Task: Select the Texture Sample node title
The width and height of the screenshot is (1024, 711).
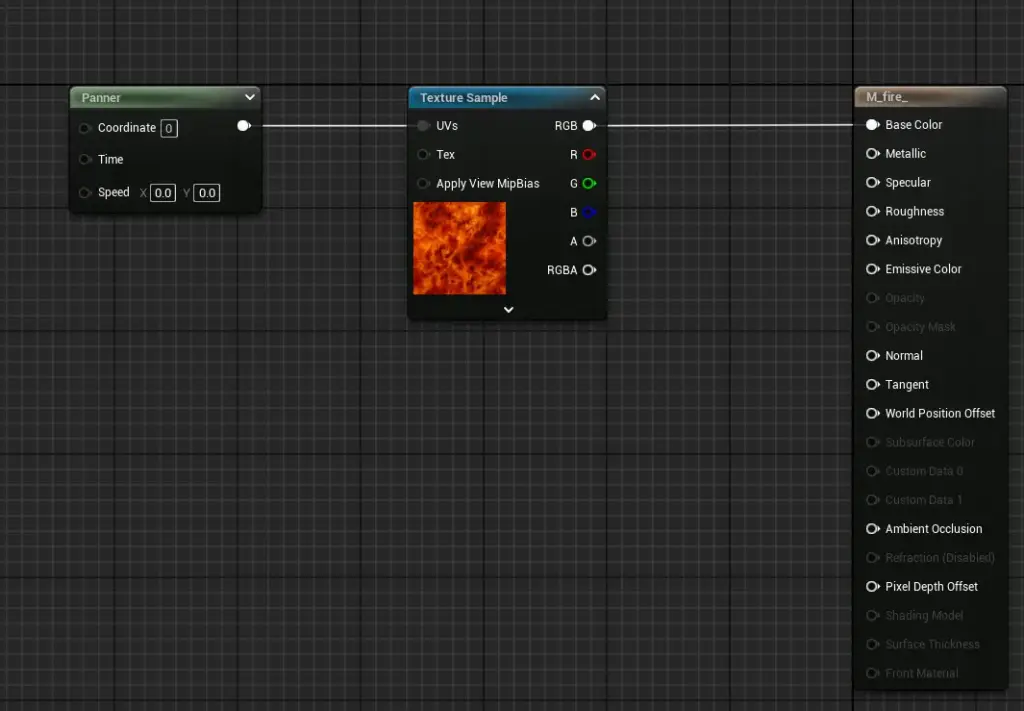Action: tap(464, 98)
